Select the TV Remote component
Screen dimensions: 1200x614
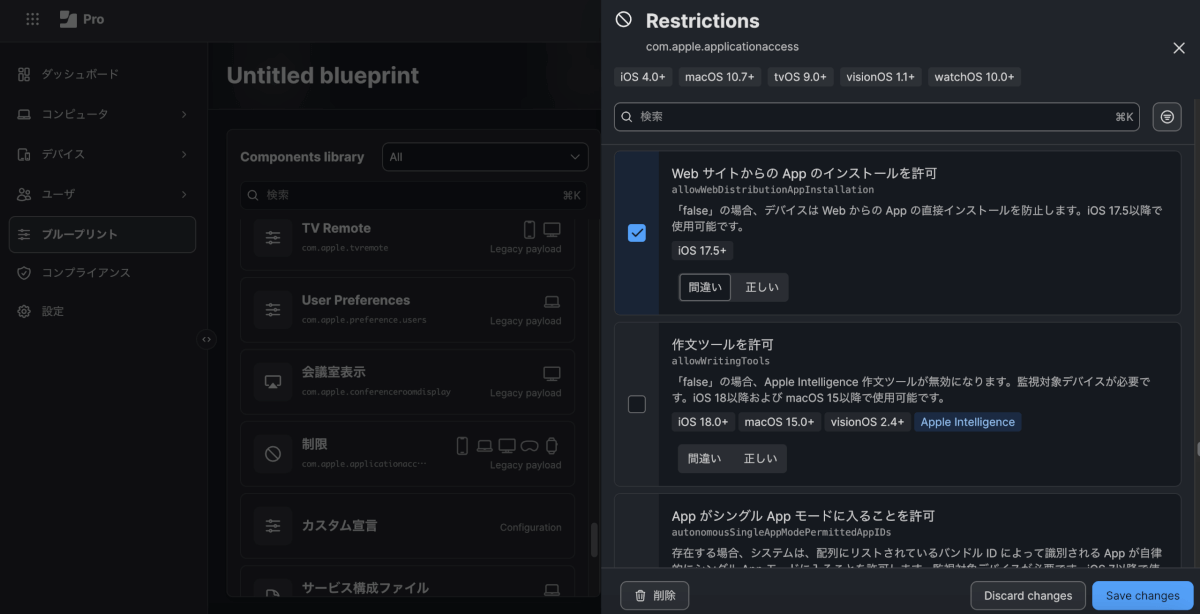pyautogui.click(x=407, y=238)
